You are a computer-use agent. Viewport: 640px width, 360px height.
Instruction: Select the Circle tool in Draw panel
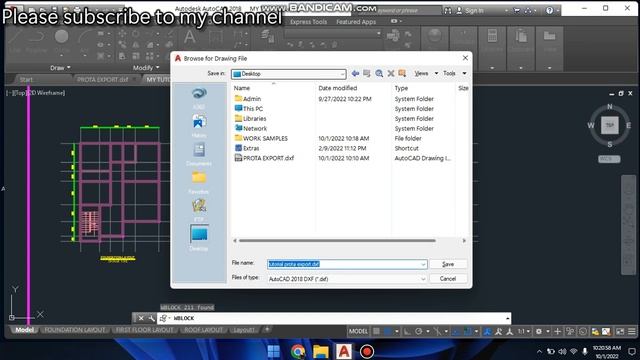62,37
